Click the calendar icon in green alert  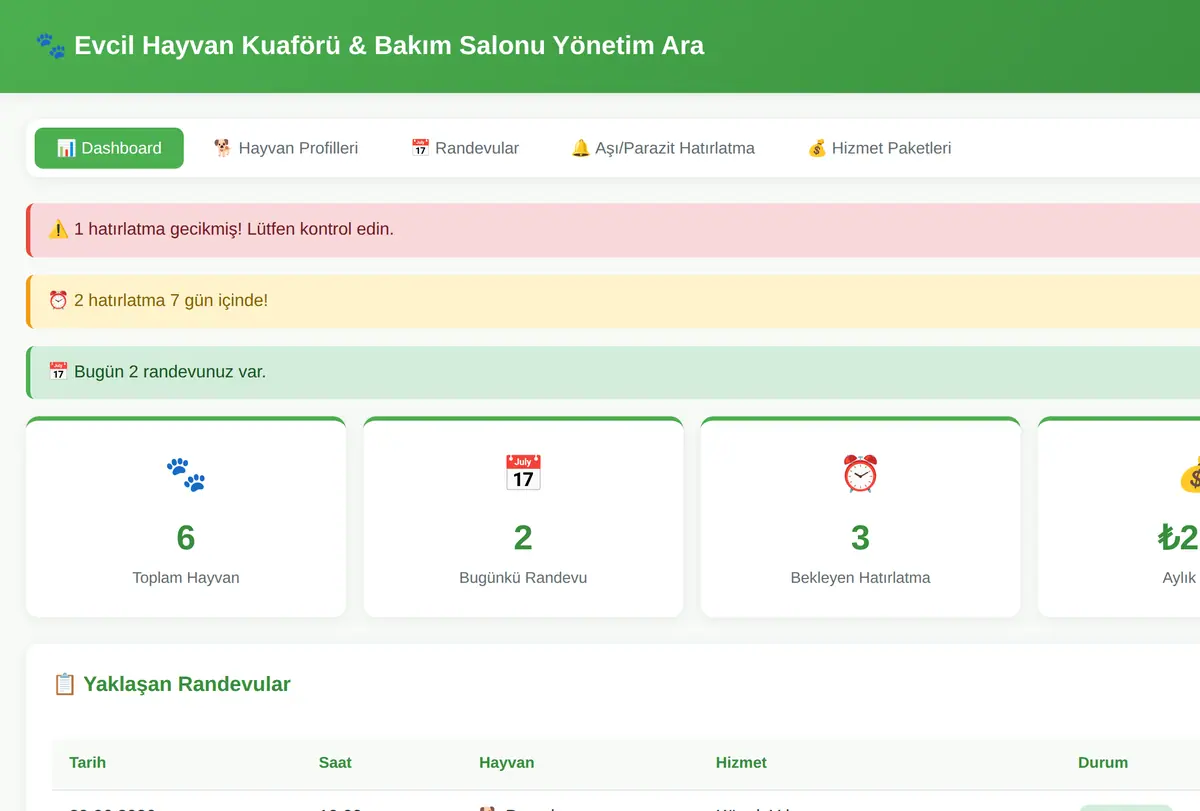pos(58,372)
